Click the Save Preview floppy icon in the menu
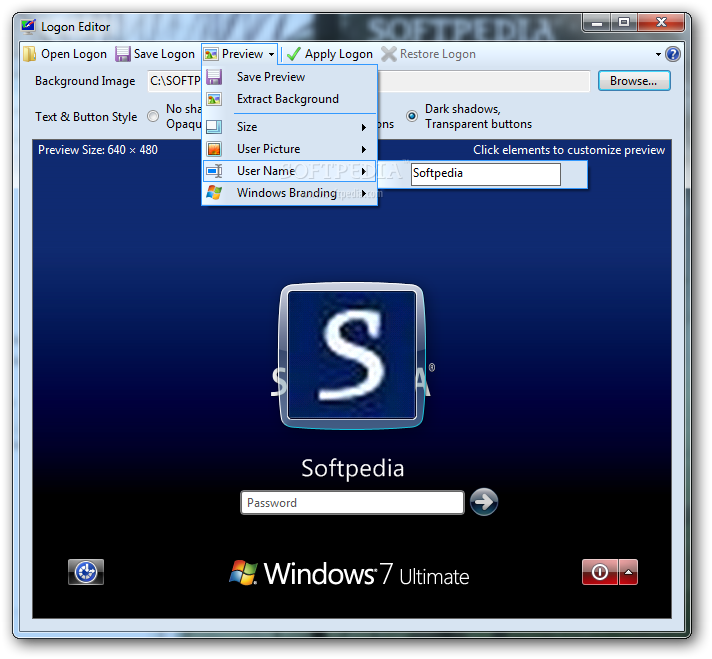Viewport: 712px width, 659px height. 214,77
